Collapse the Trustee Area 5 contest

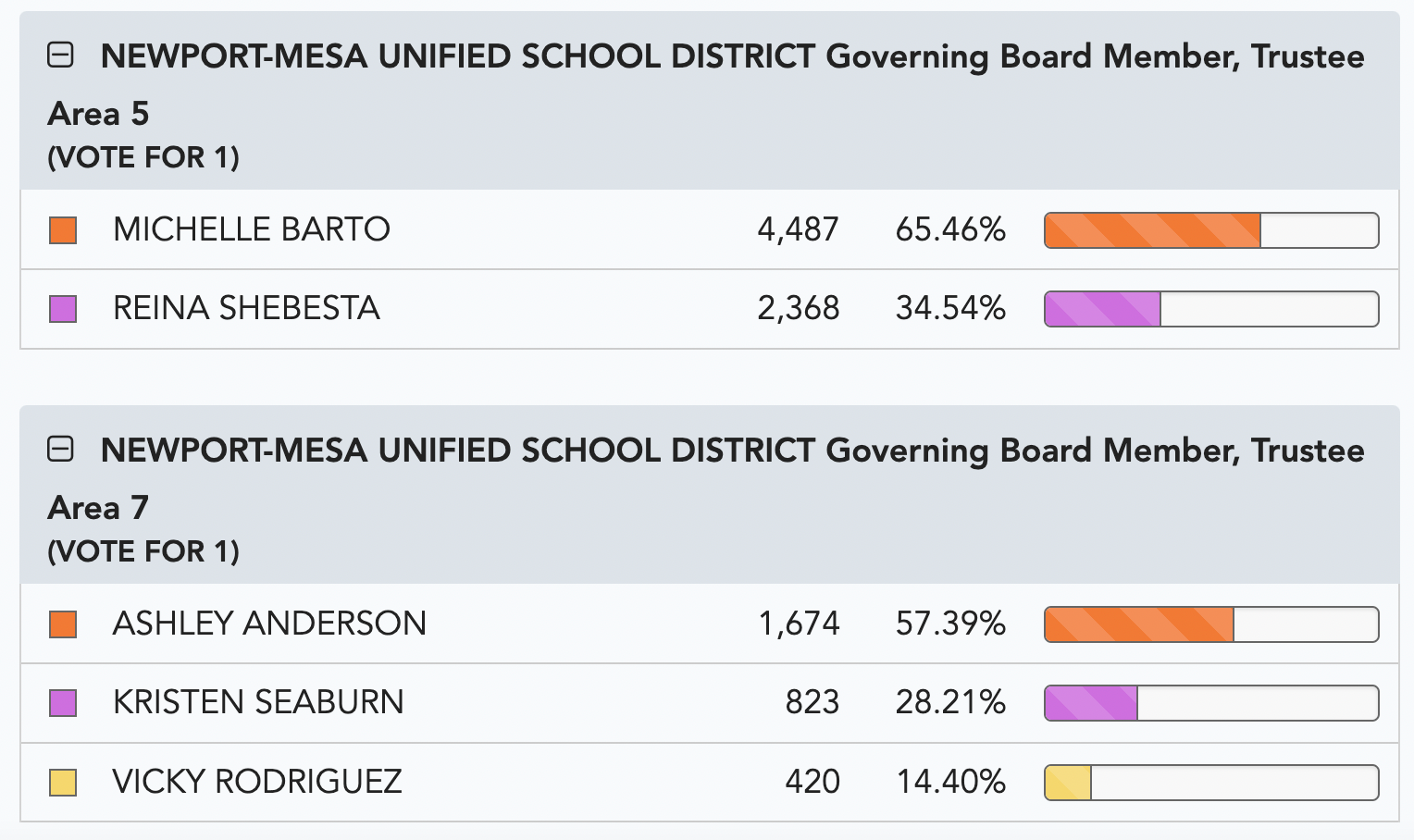click(x=60, y=56)
